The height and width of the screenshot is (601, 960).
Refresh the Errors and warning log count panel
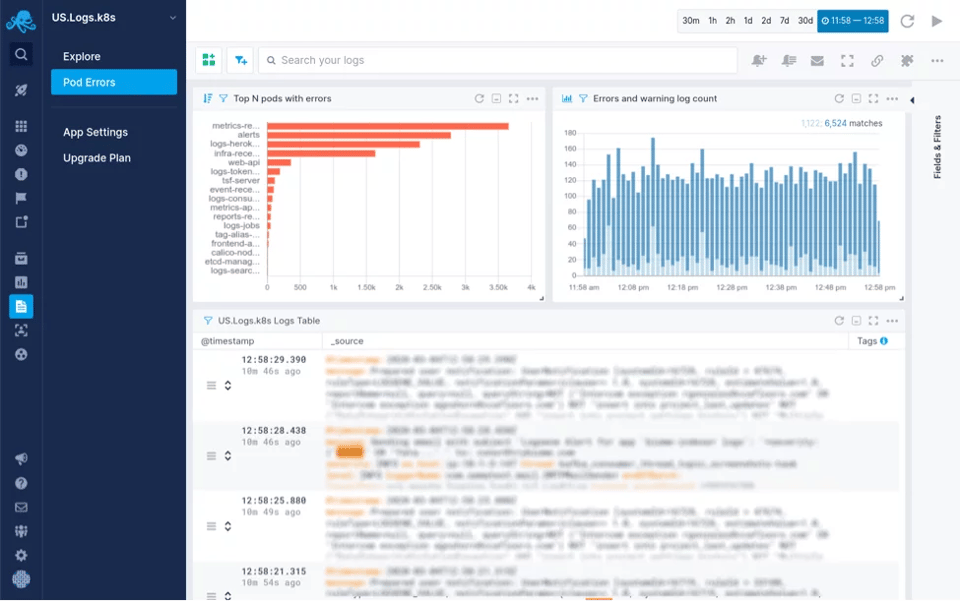click(839, 99)
